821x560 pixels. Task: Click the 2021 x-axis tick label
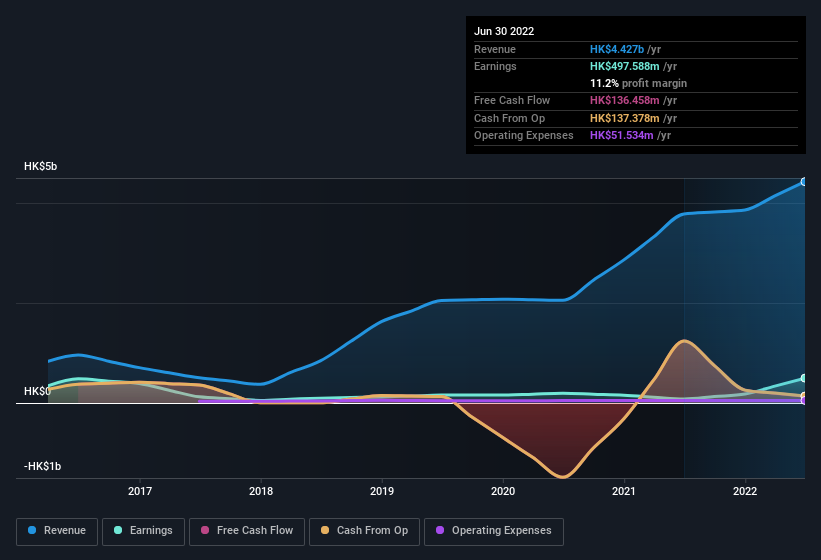(x=624, y=491)
